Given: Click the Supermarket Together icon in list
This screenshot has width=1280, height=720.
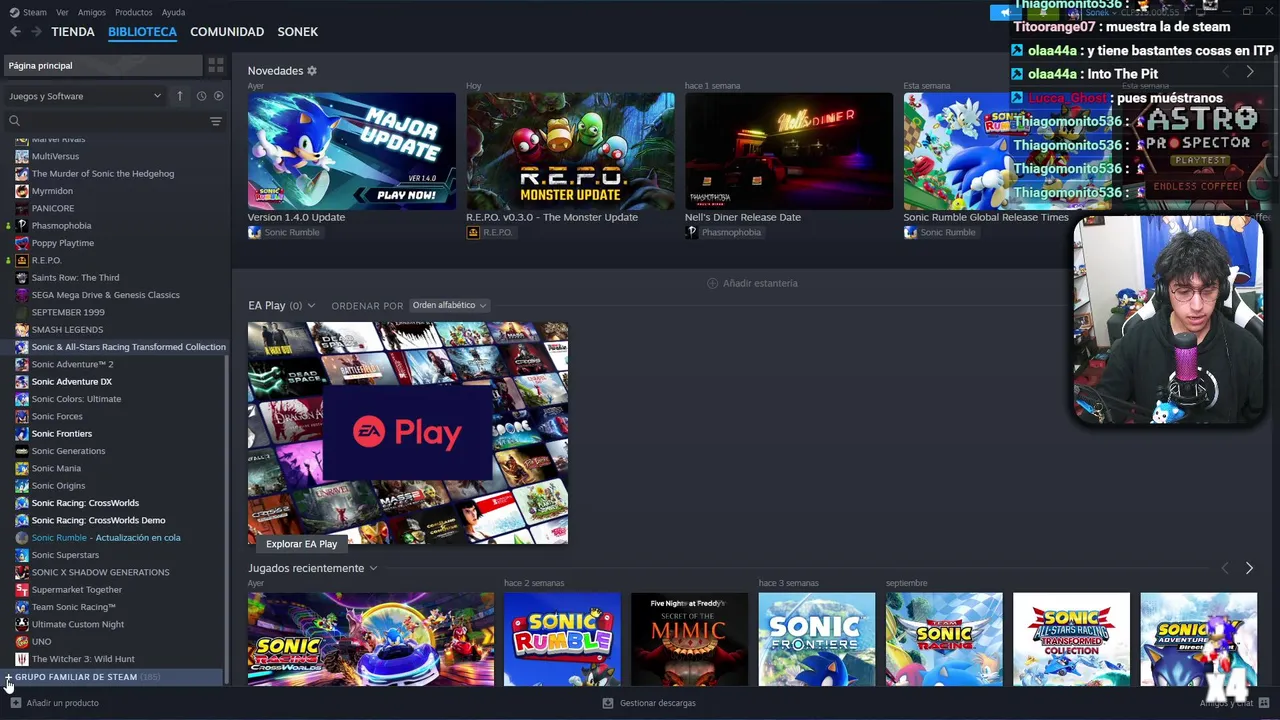Looking at the screenshot, I should coord(22,590).
